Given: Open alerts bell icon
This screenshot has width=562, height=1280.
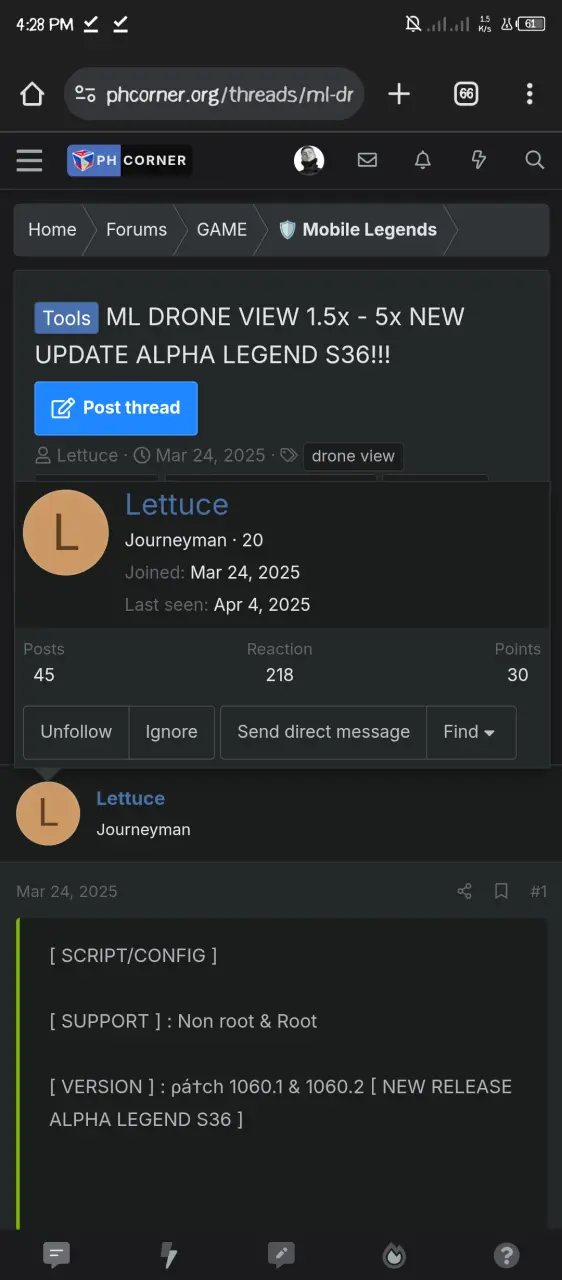Looking at the screenshot, I should (423, 160).
